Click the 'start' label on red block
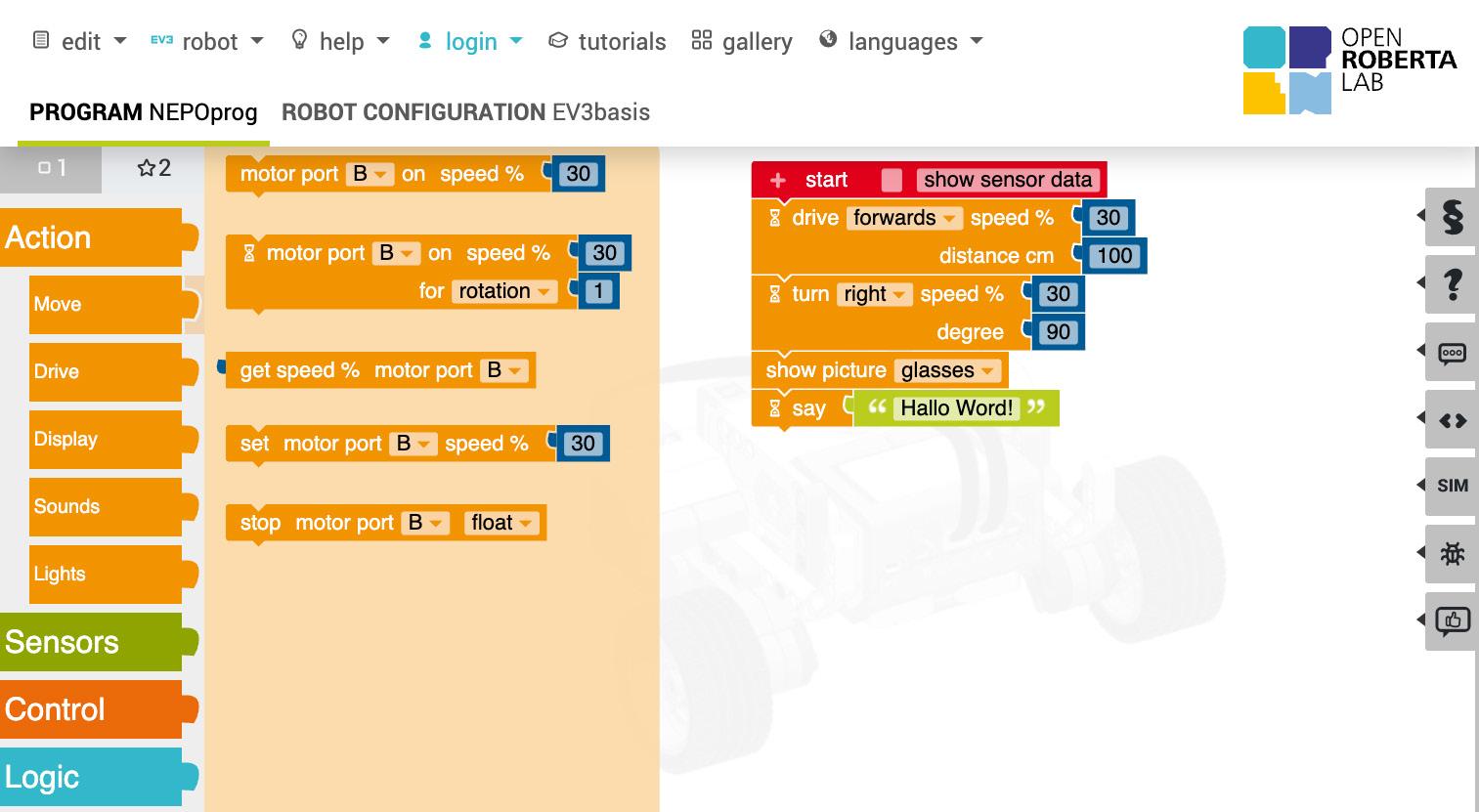This screenshot has width=1479, height=812. [826, 180]
